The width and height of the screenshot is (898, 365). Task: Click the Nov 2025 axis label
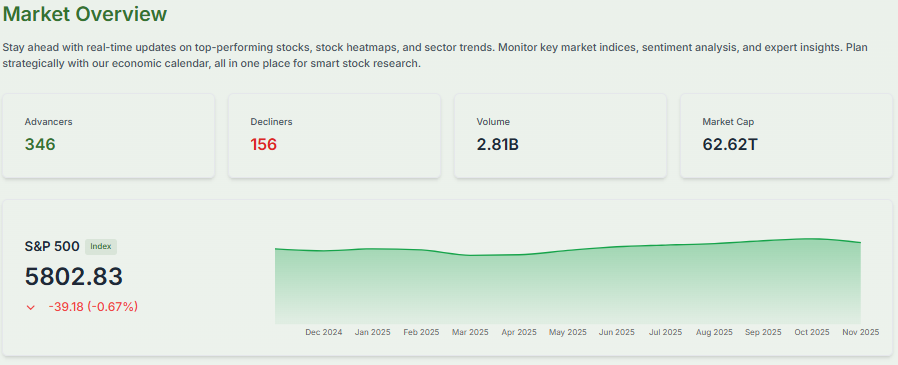click(860, 332)
